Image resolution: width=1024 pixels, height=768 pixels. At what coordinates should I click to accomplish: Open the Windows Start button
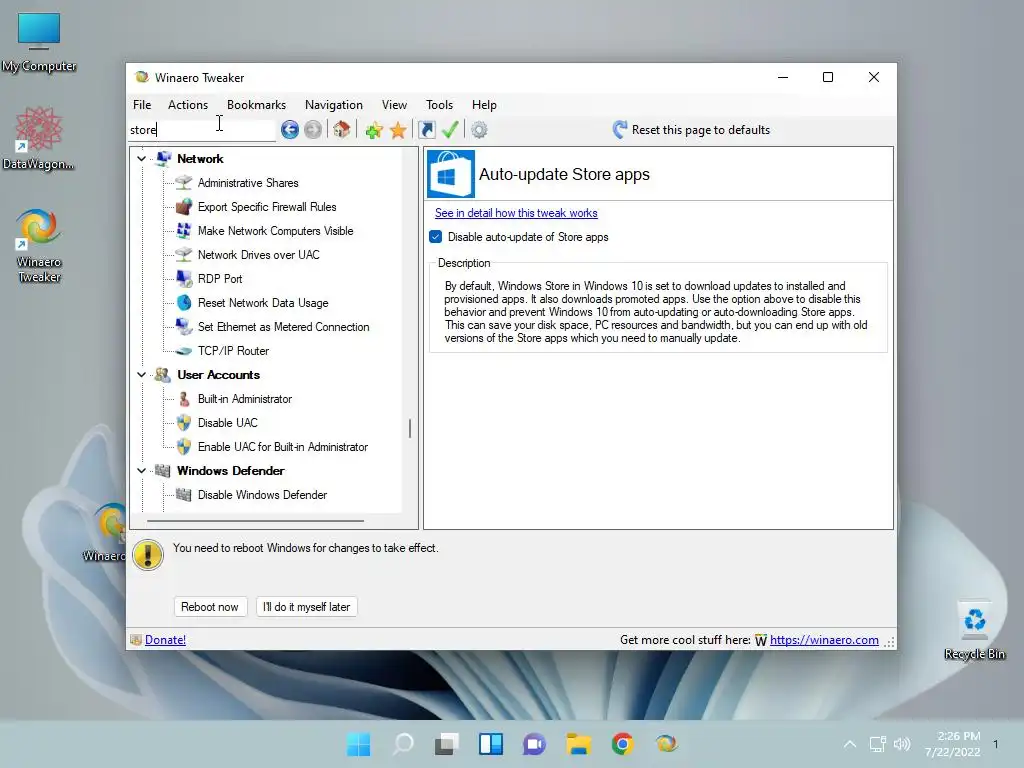[x=359, y=744]
